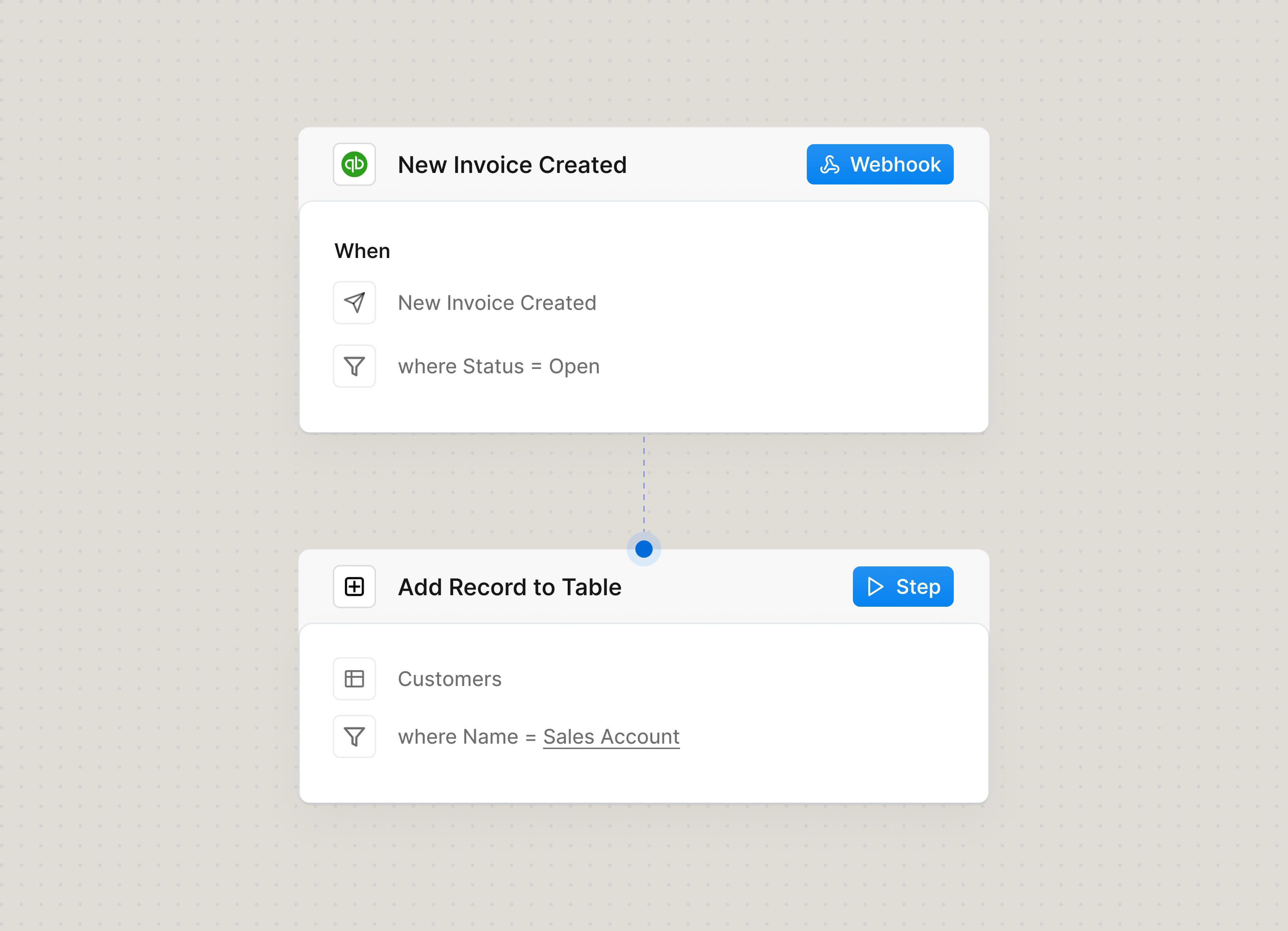Select the New Invoice Created card header

coord(512,165)
